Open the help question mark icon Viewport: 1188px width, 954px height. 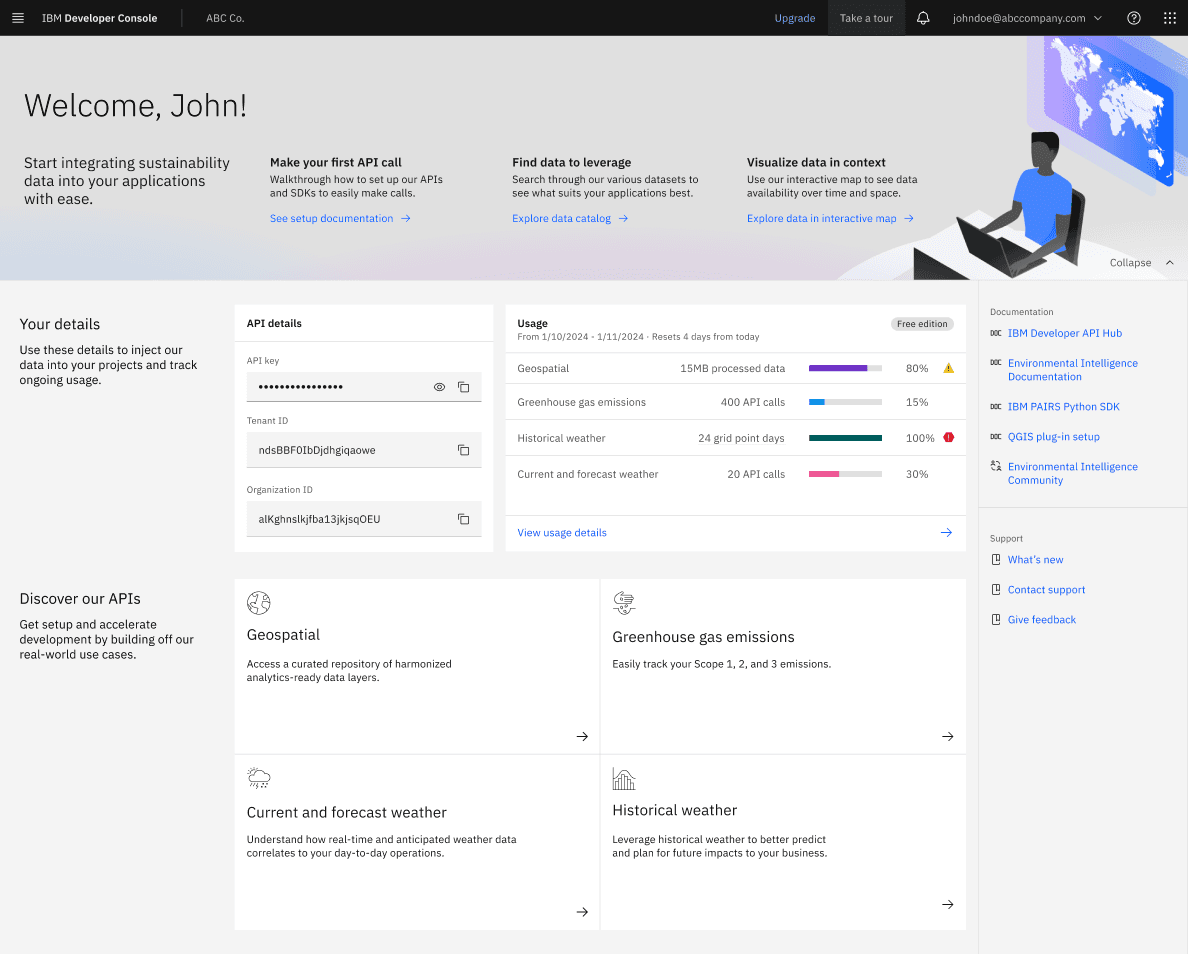pyautogui.click(x=1133, y=18)
